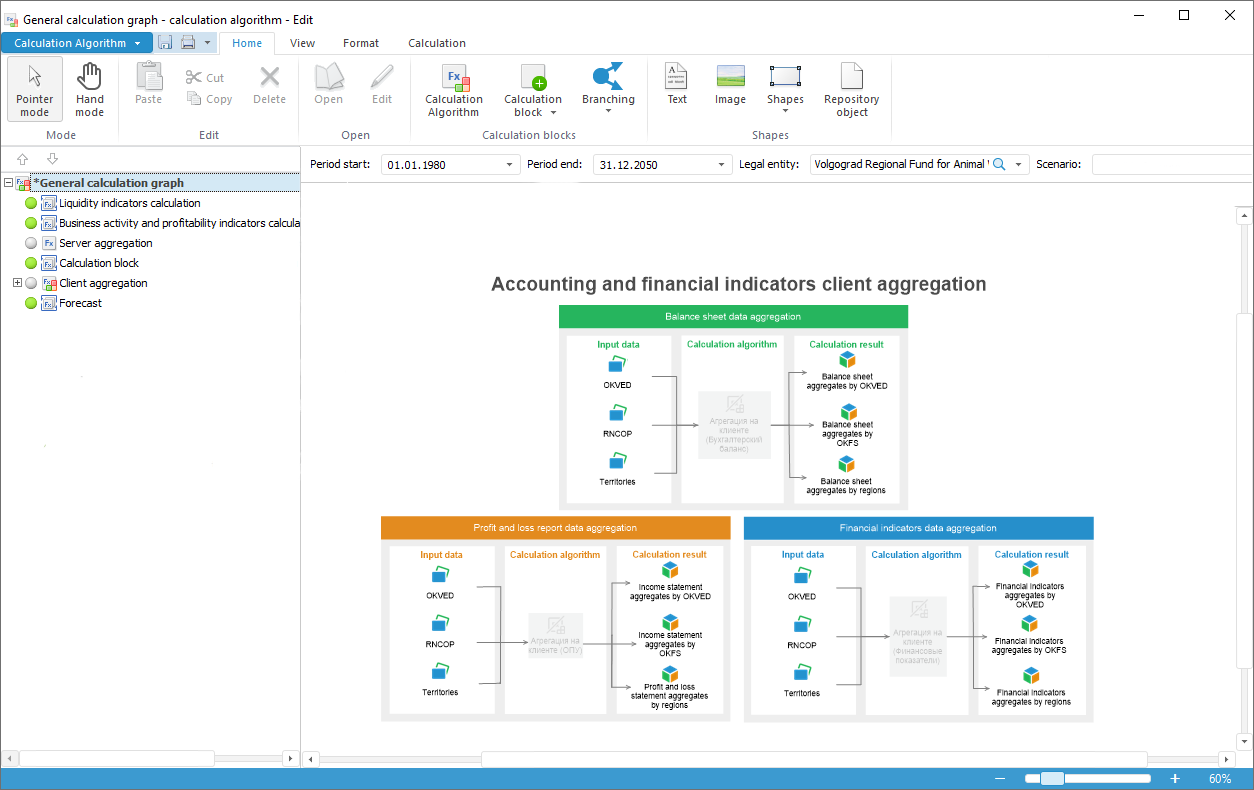Viewport: 1254px width, 790px height.
Task: Click the Legal entity search magnifier
Action: point(998,164)
